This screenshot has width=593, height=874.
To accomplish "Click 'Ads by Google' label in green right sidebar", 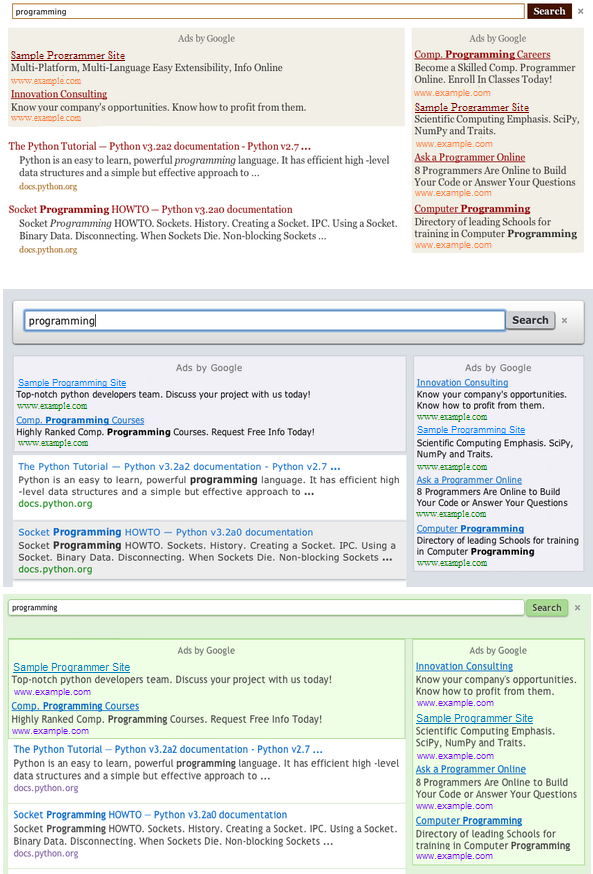I will (x=498, y=650).
